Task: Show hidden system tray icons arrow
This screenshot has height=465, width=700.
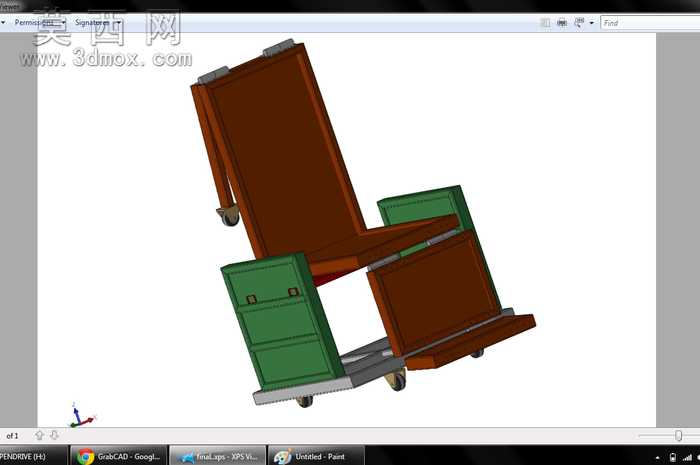Action: pyautogui.click(x=657, y=457)
